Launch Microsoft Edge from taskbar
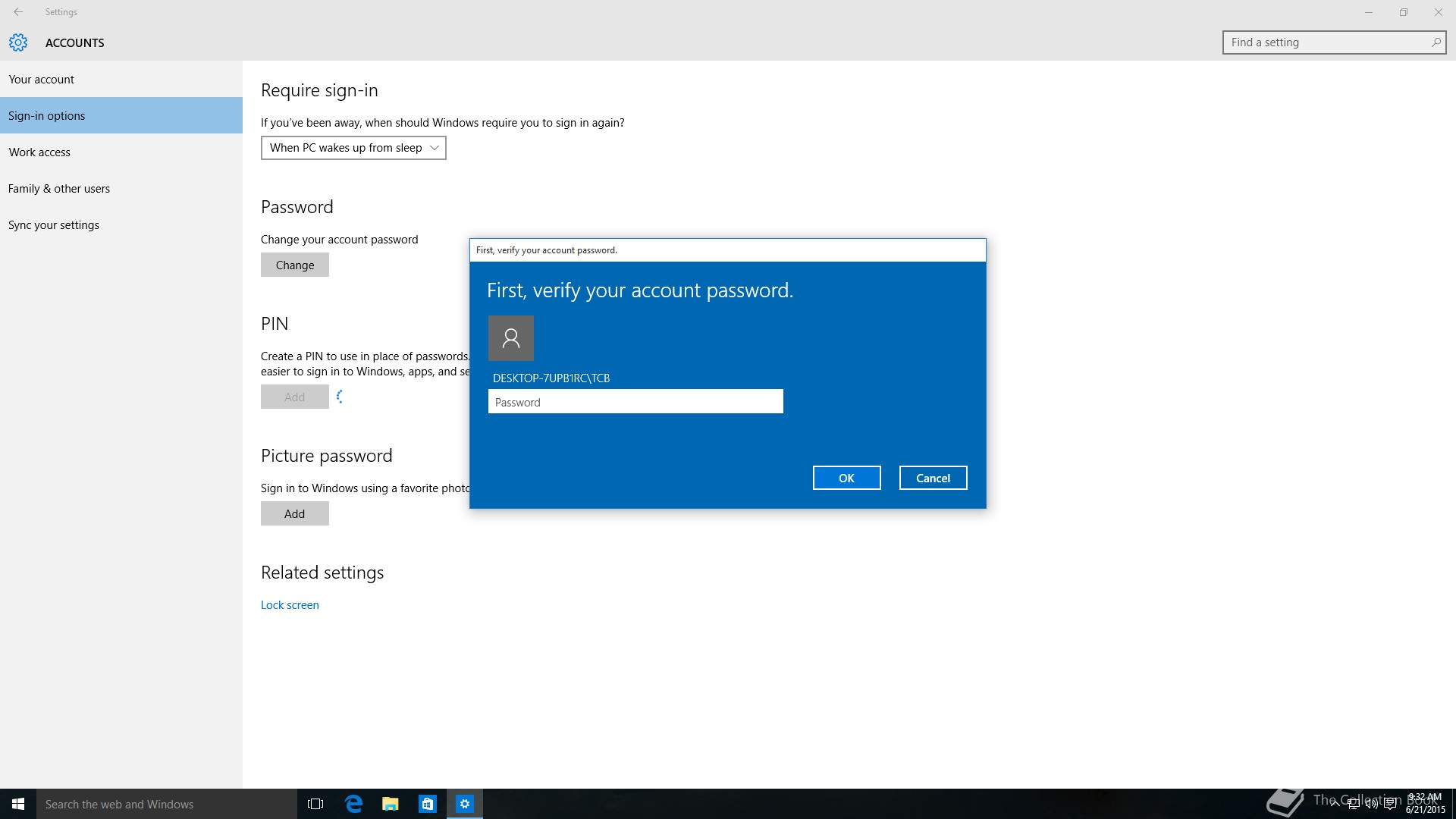The width and height of the screenshot is (1456, 819). [353, 804]
